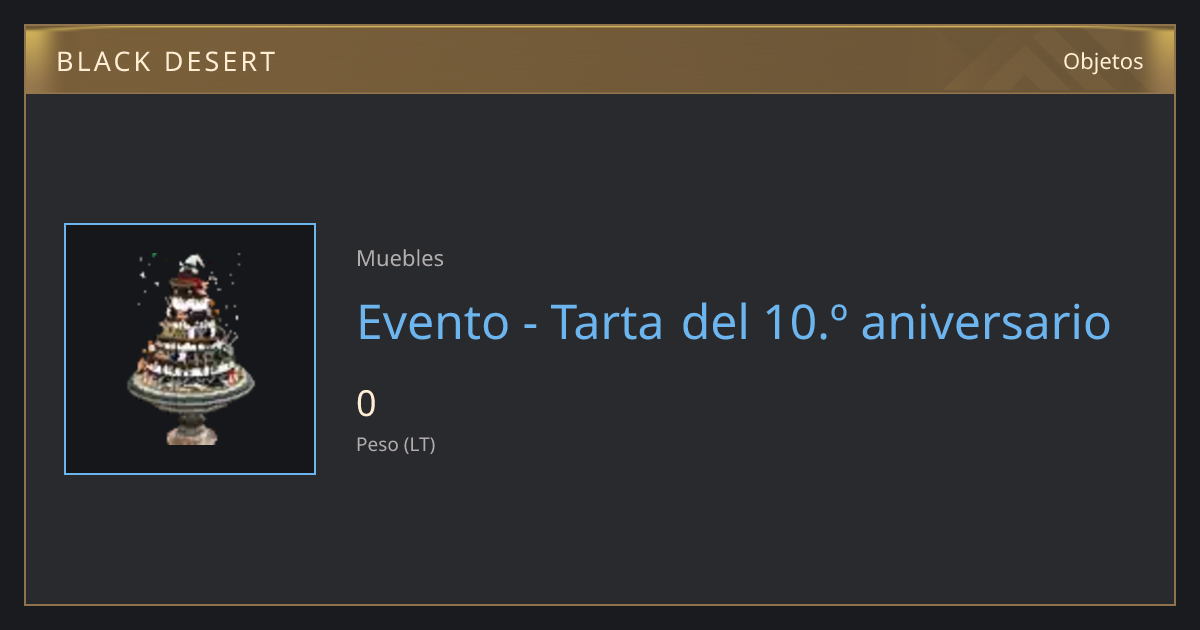The image size is (1200, 630).
Task: Click the anniversary cake item icon
Action: tap(190, 349)
